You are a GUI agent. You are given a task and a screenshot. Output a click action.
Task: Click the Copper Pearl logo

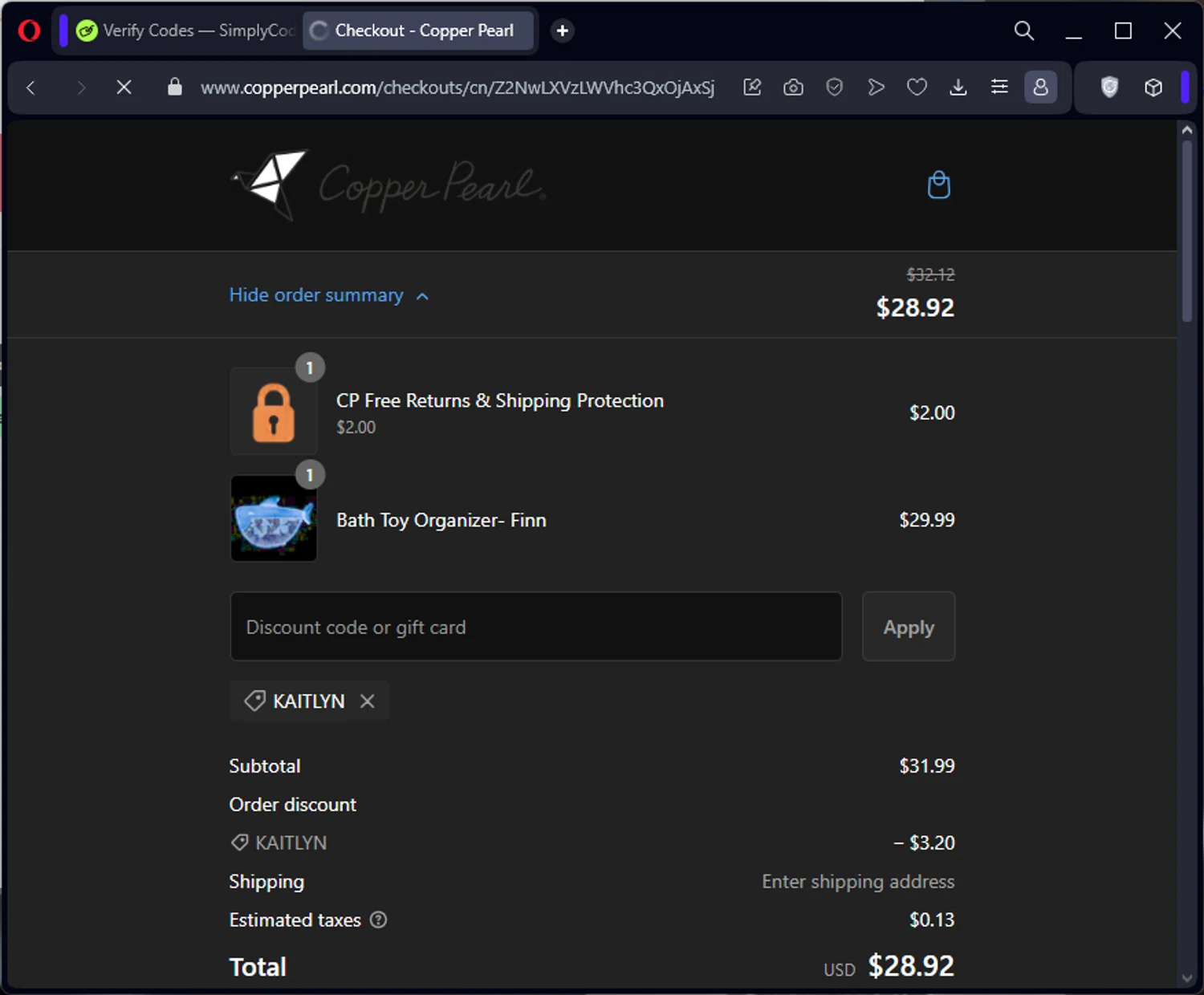pos(388,185)
